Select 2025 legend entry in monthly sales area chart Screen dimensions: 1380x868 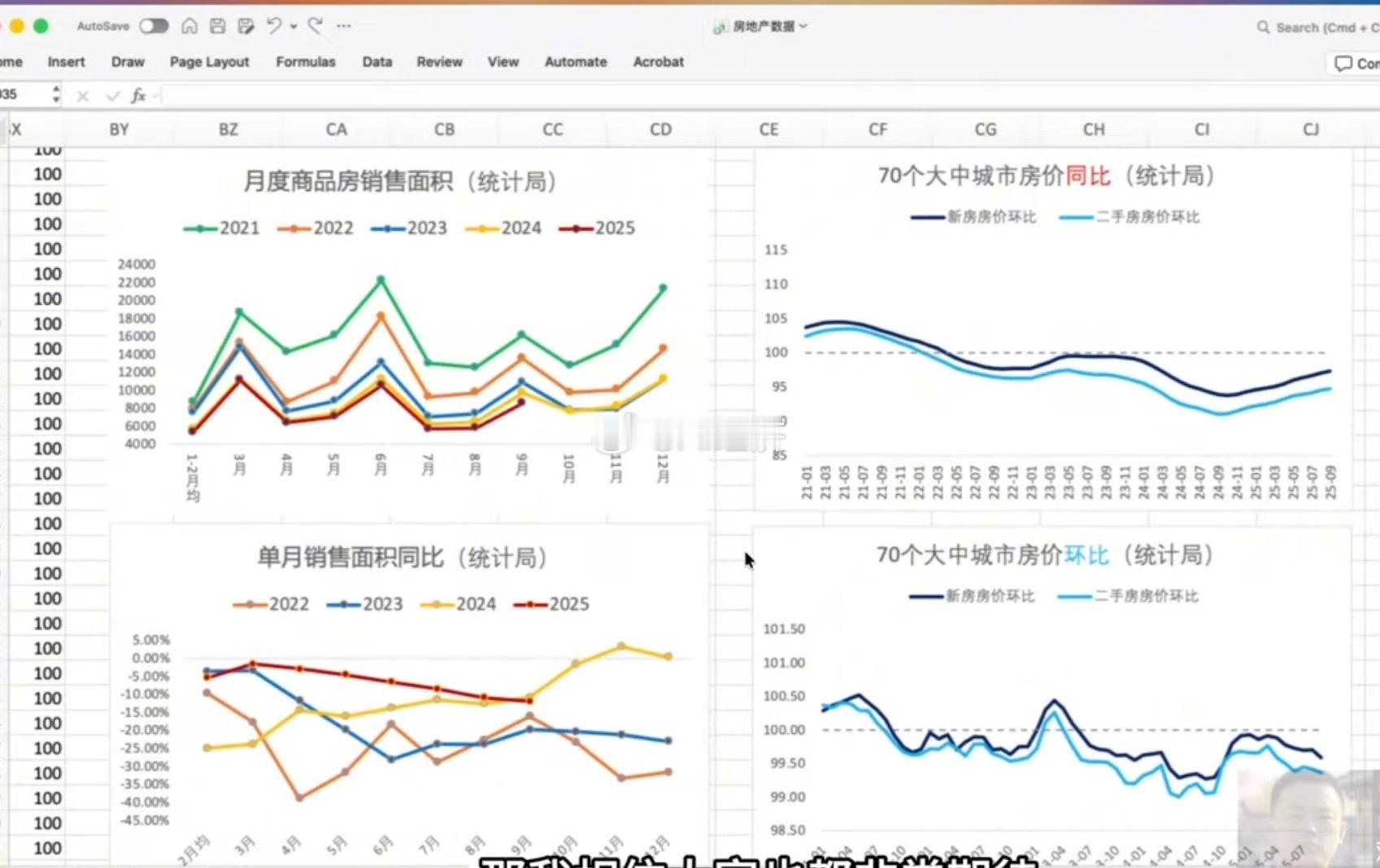point(597,228)
